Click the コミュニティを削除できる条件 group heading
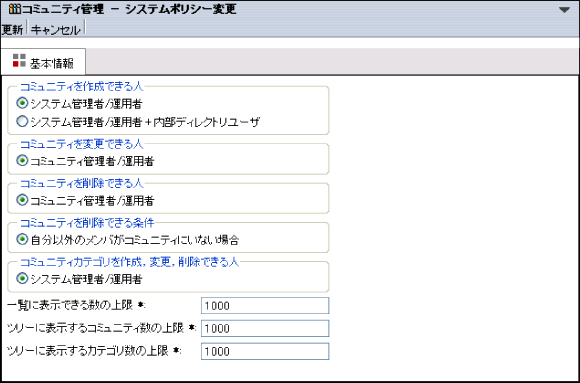Viewport: 580px width, 383px height. point(87,223)
